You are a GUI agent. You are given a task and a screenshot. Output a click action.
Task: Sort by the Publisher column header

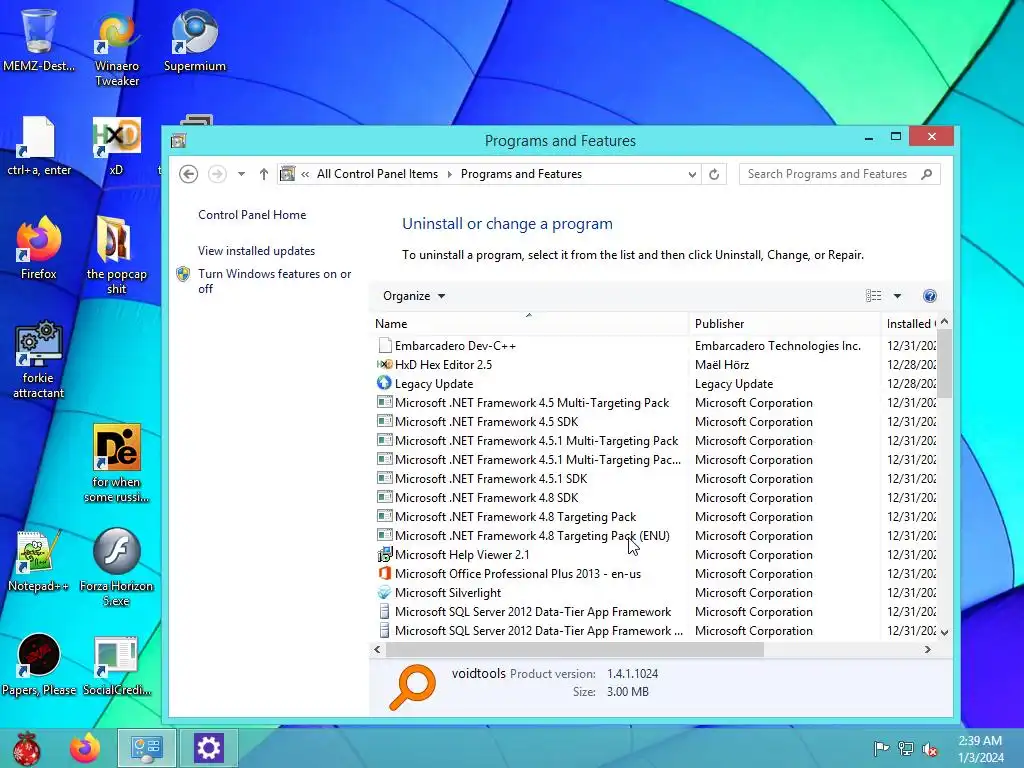click(x=784, y=323)
